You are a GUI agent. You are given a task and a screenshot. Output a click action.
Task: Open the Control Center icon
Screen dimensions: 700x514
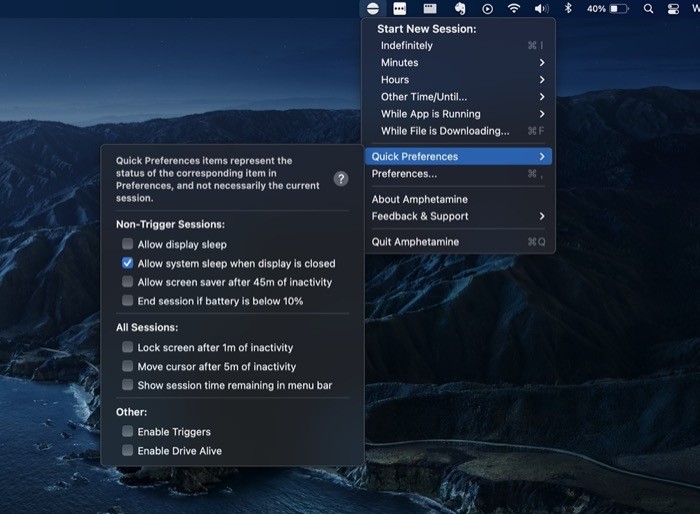[673, 8]
